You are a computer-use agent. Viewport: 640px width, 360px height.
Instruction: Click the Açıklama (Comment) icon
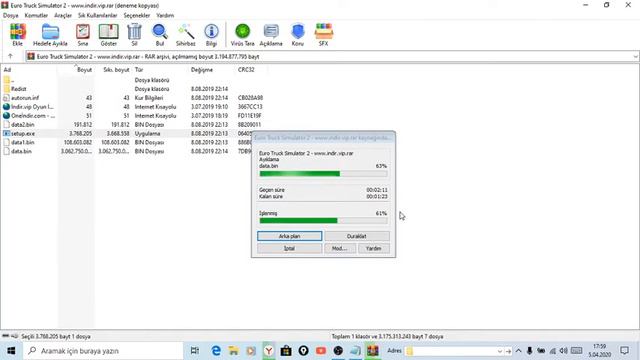pyautogui.click(x=271, y=34)
